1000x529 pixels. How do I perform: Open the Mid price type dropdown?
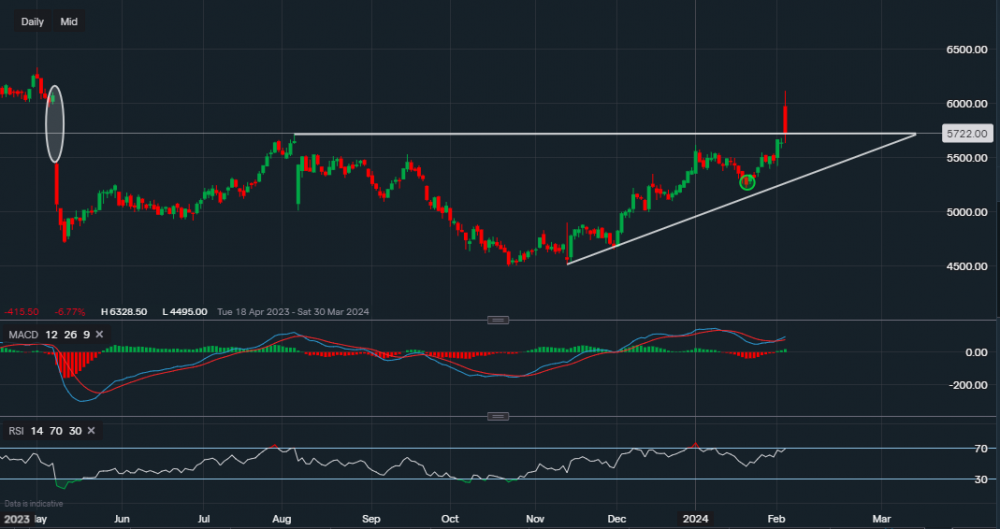69,21
